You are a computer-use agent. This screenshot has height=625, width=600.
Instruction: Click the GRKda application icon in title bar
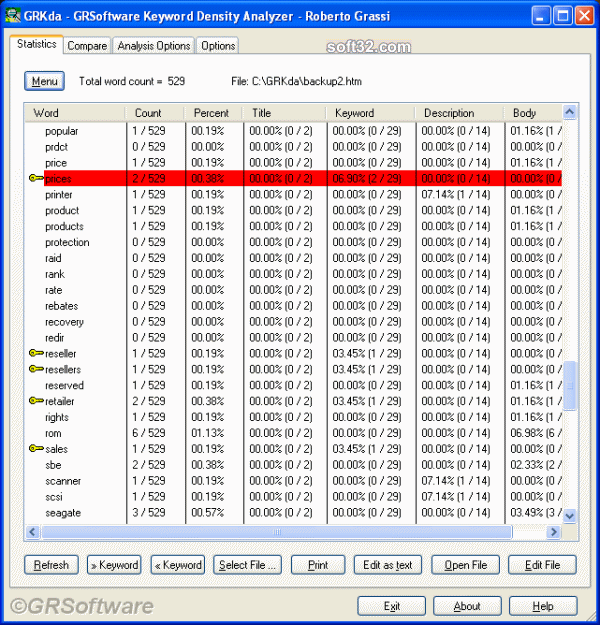[x=13, y=16]
